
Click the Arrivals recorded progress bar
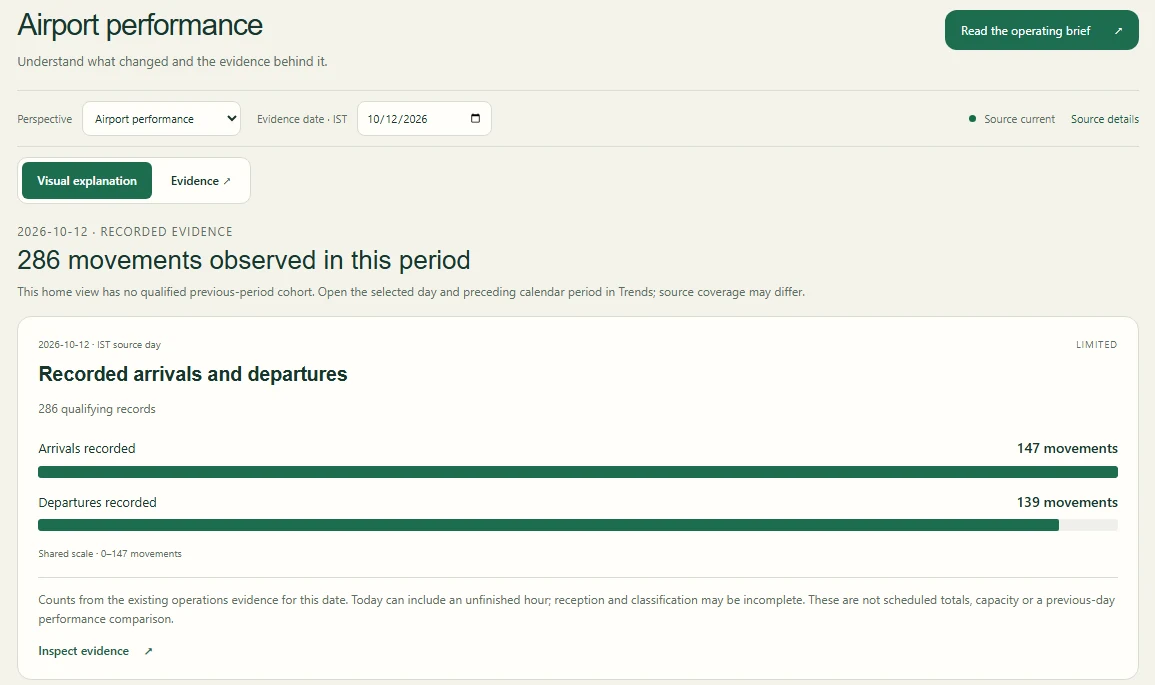[x=578, y=472]
